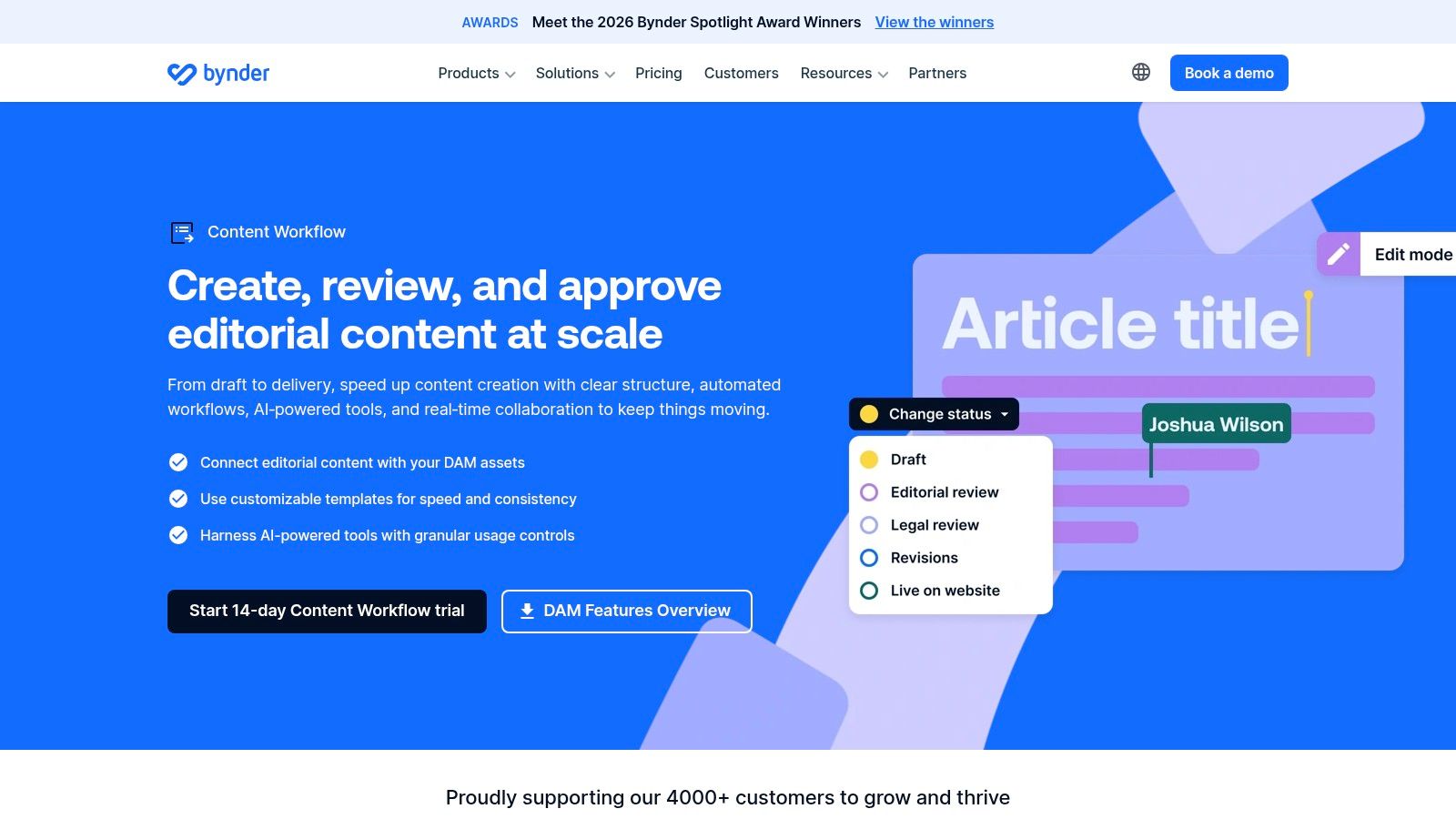This screenshot has width=1456, height=819.
Task: Open the Change status dropdown
Action: tap(934, 414)
